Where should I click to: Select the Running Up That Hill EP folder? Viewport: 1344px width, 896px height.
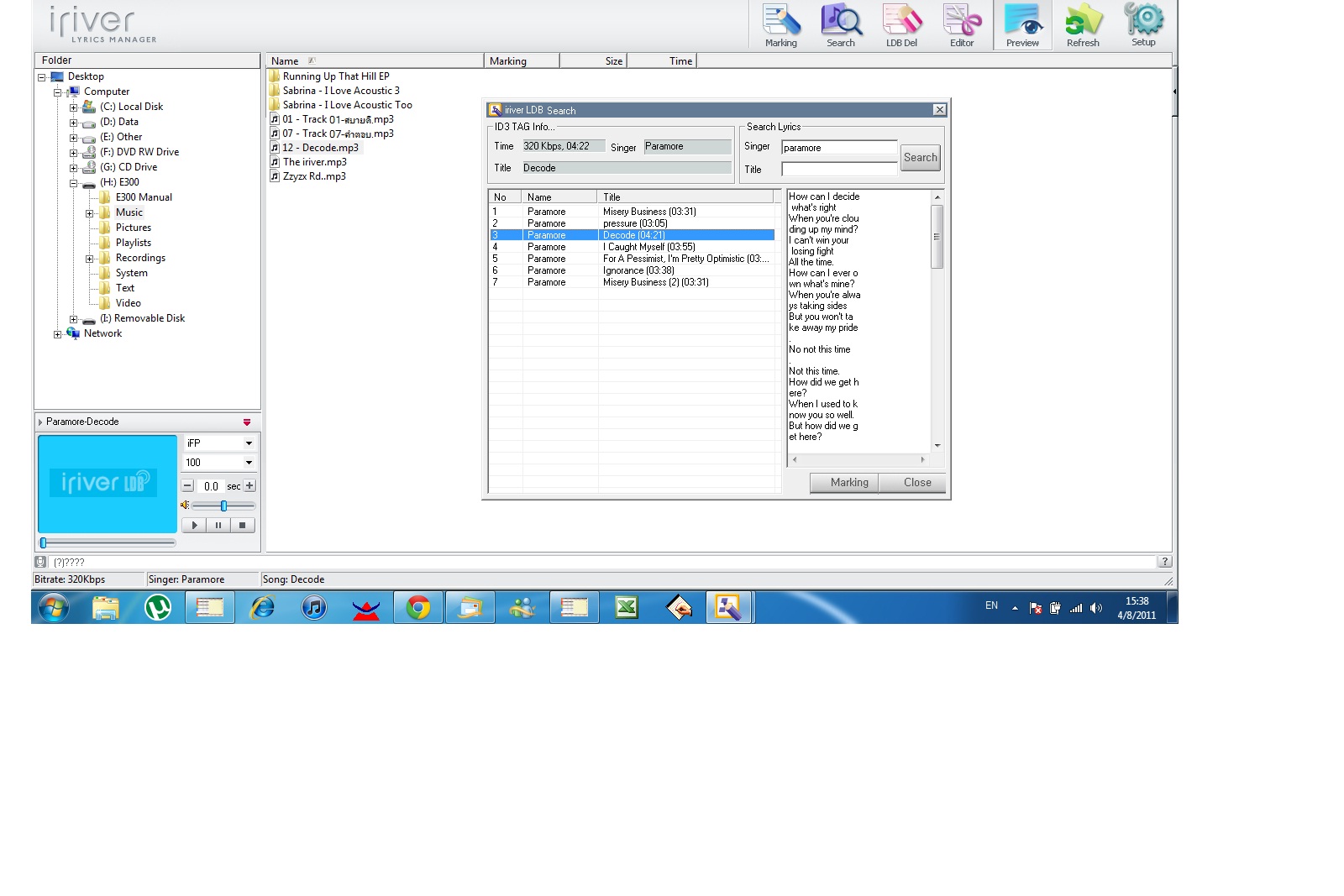pyautogui.click(x=336, y=76)
